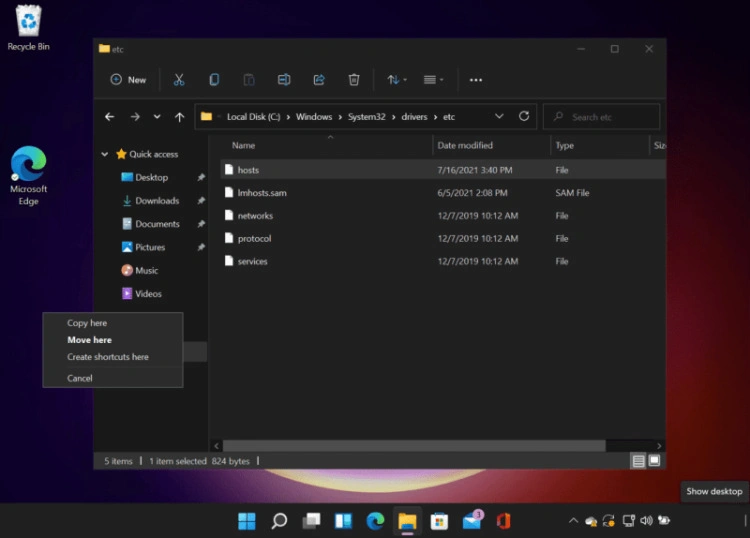
Task: Open Edge from the taskbar
Action: tap(375, 521)
